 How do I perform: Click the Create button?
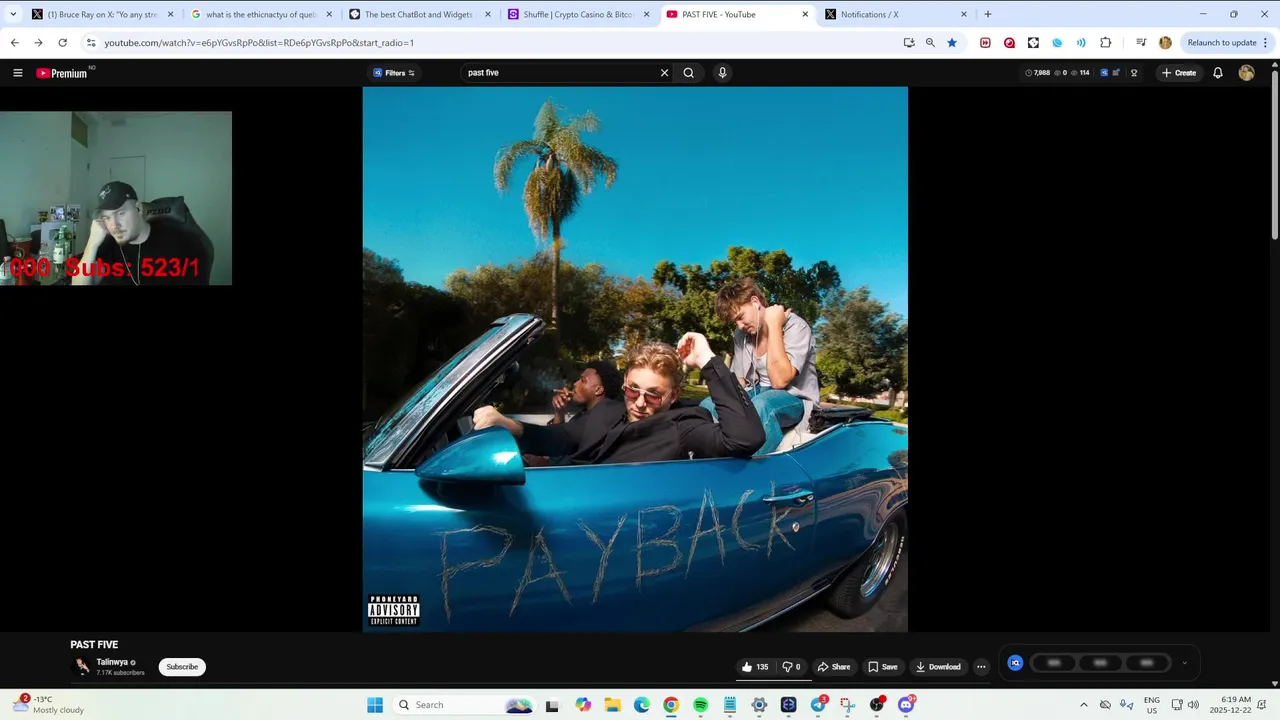coord(1179,73)
